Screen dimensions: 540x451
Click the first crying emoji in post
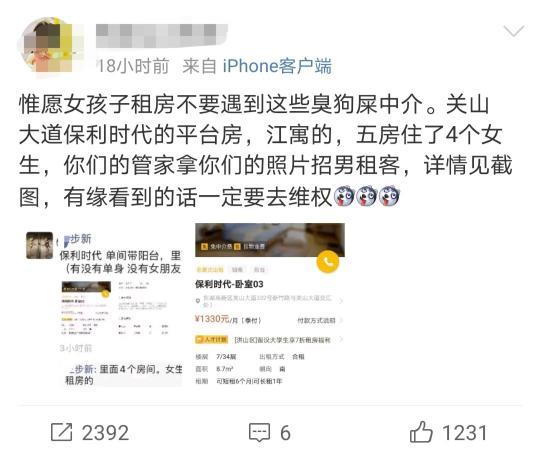345,197
